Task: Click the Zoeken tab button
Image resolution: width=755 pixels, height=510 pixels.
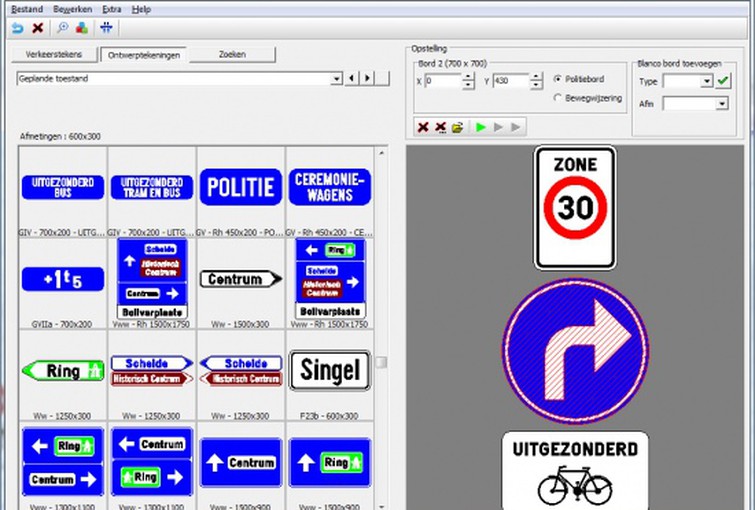Action: click(x=232, y=55)
